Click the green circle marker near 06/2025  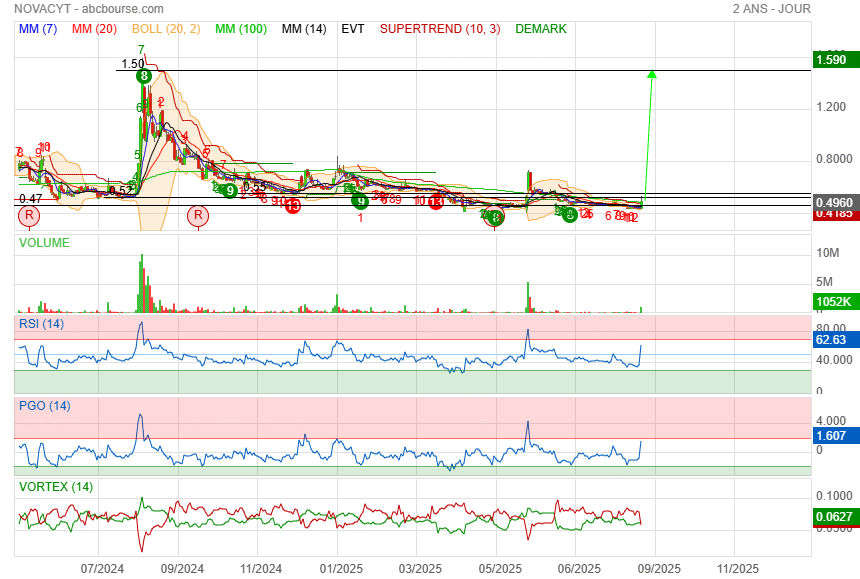pyautogui.click(x=570, y=214)
